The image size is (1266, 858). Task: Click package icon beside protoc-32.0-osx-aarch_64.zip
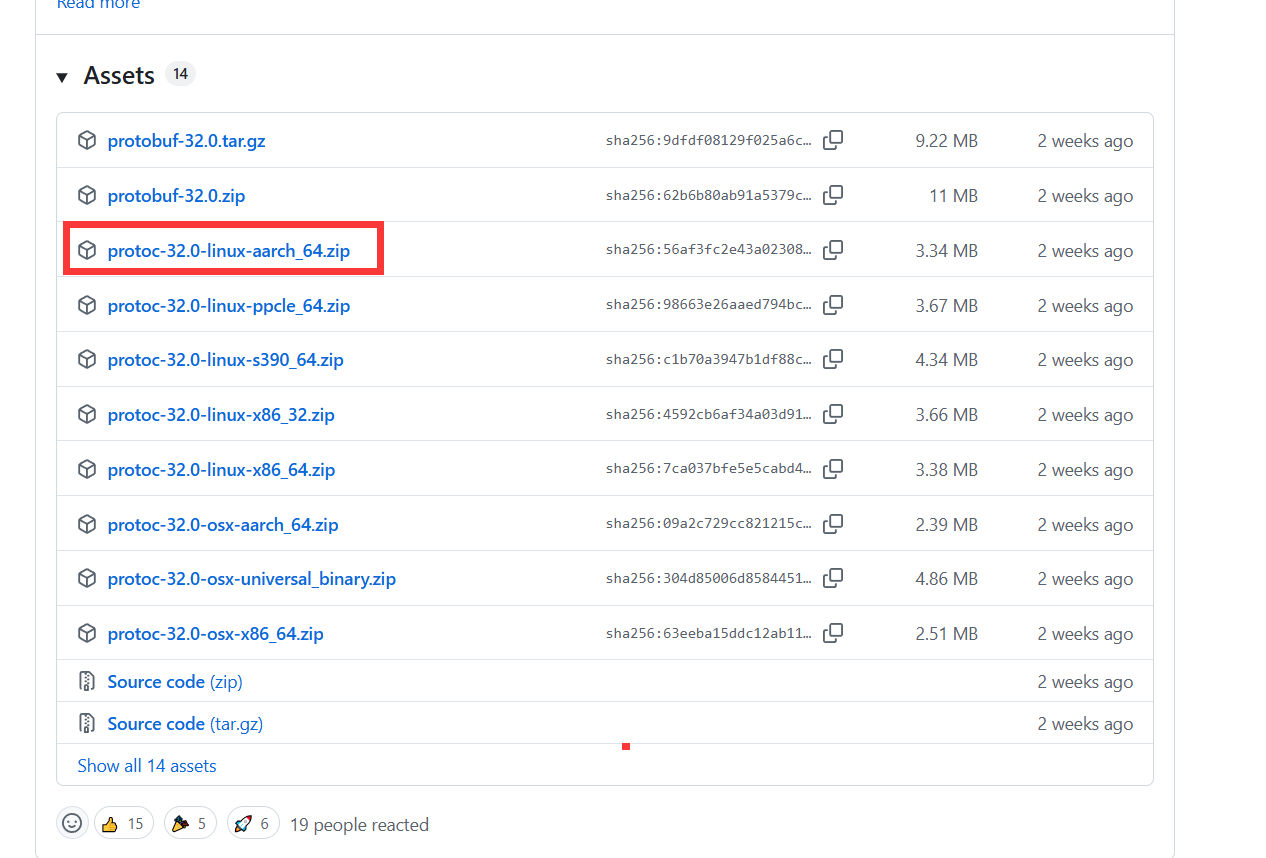click(x=87, y=524)
